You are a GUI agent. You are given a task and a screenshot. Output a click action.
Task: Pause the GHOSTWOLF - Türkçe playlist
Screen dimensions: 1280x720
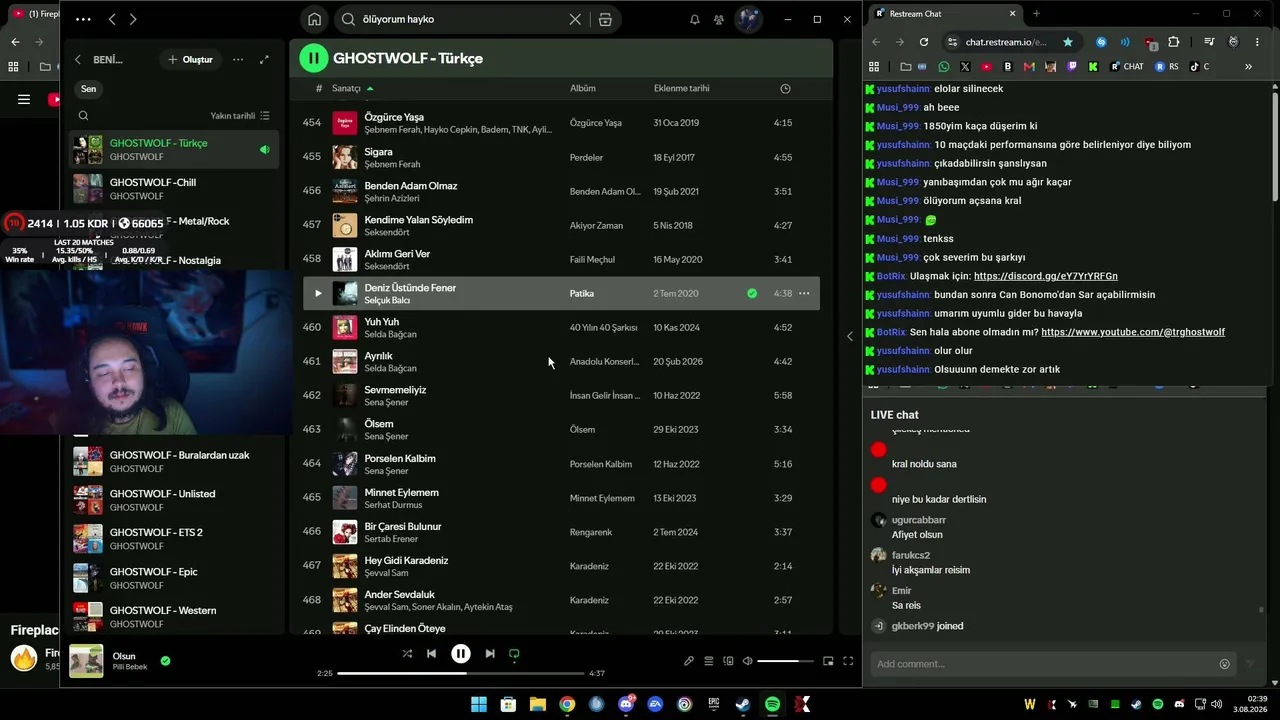[x=313, y=58]
